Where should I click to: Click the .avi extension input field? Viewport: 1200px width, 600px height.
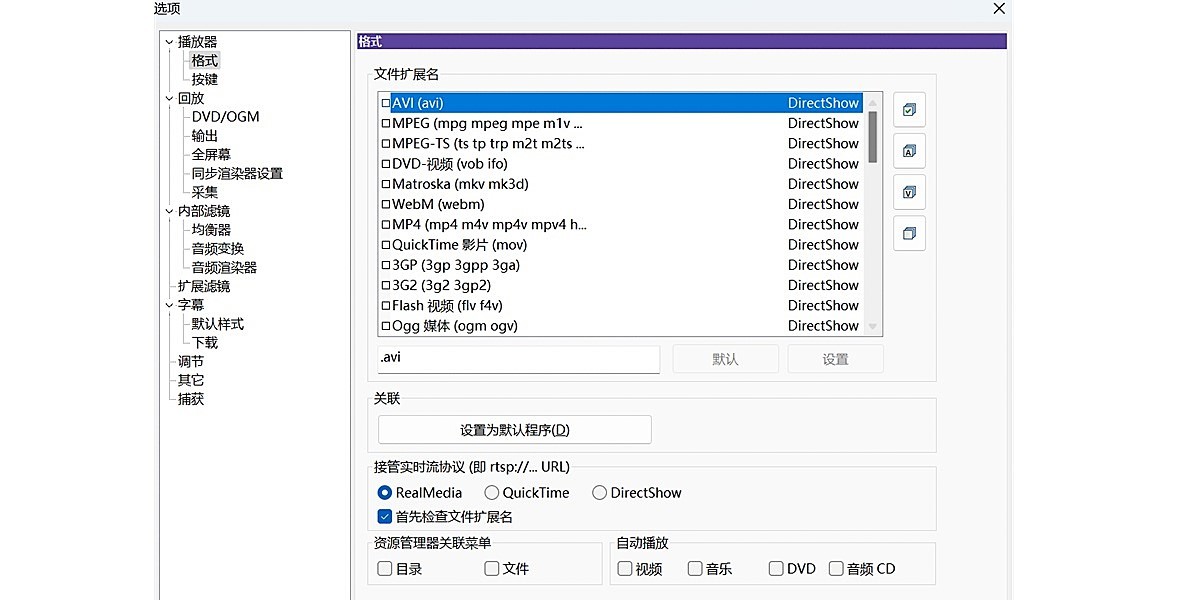[x=518, y=358]
